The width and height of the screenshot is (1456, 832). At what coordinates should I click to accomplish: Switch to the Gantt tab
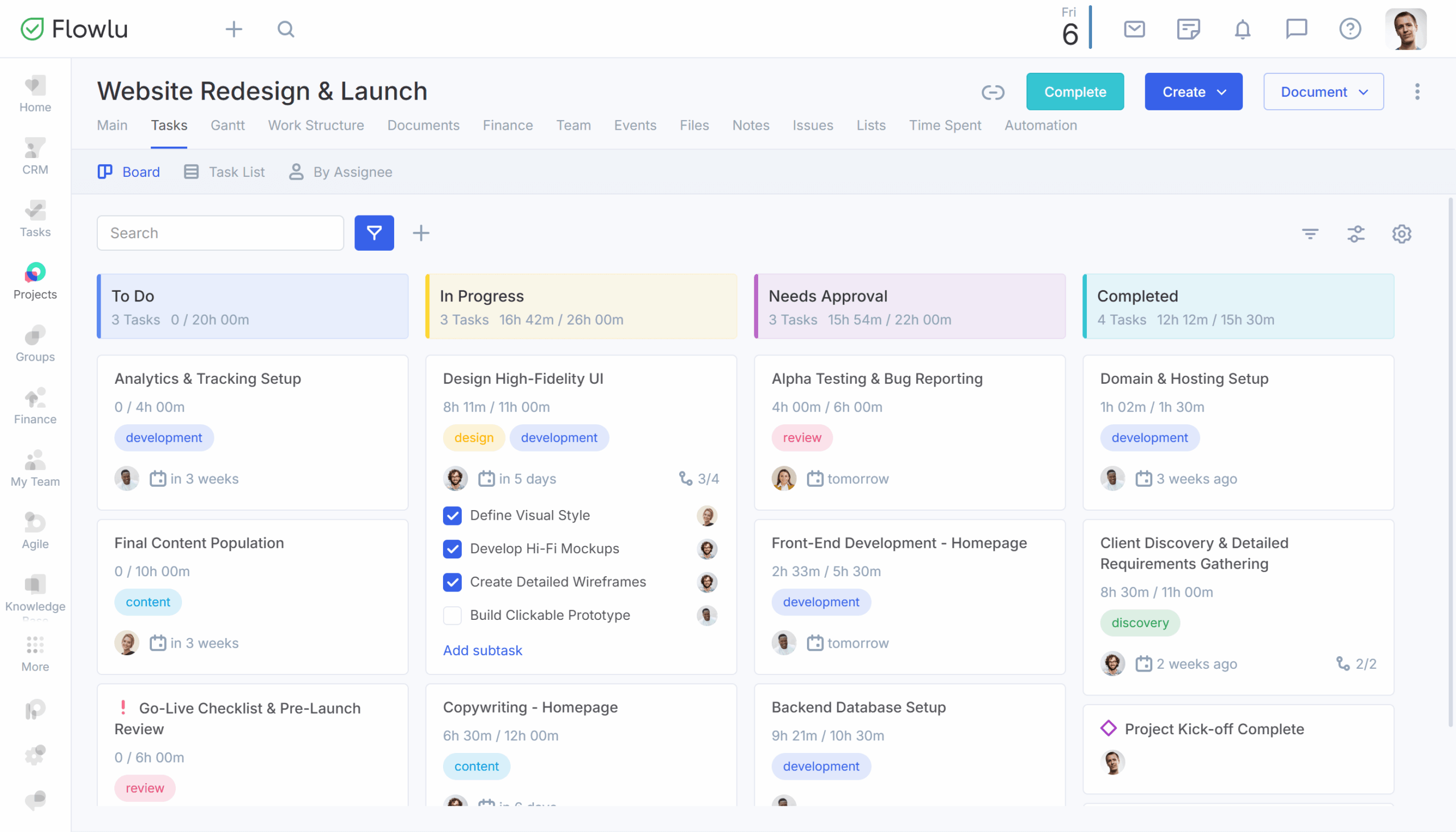pos(227,125)
